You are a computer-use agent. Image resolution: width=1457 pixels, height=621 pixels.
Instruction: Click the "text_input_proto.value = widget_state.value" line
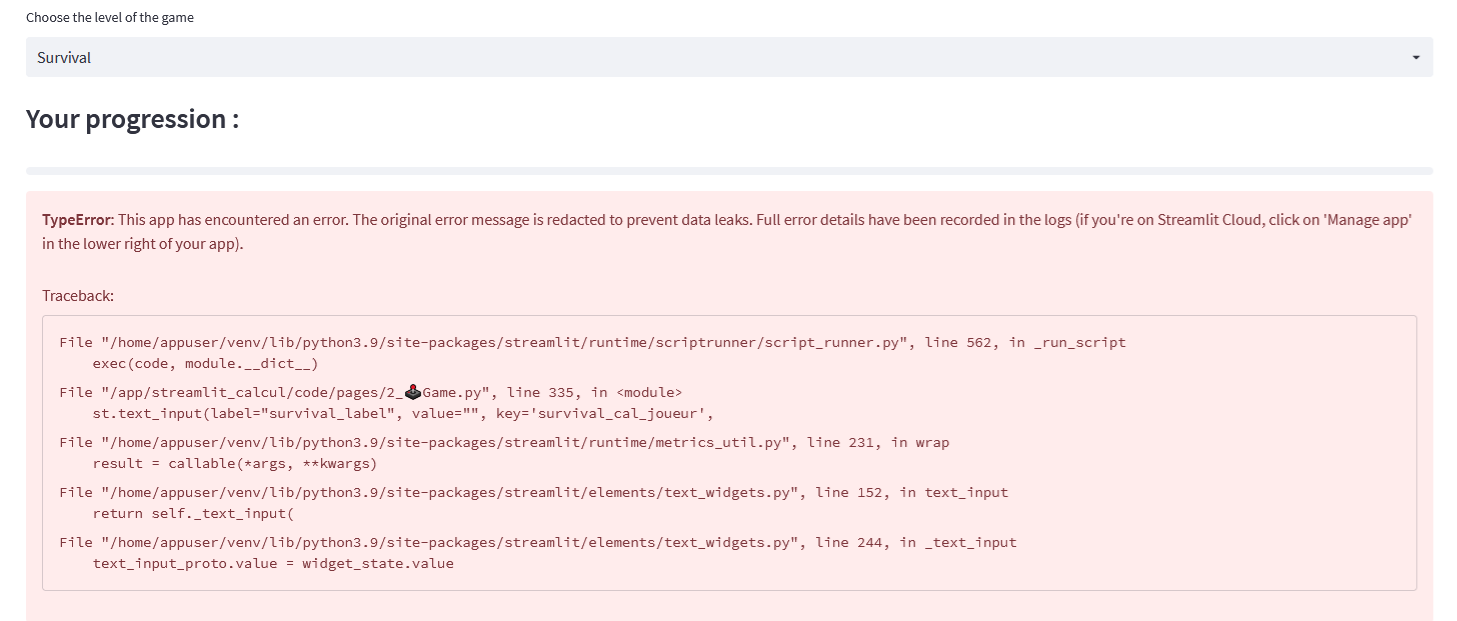[272, 563]
